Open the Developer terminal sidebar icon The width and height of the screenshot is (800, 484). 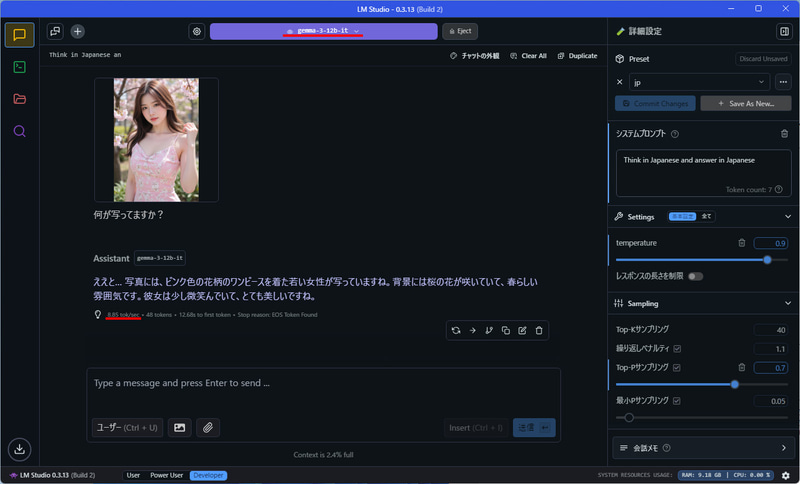point(19,67)
